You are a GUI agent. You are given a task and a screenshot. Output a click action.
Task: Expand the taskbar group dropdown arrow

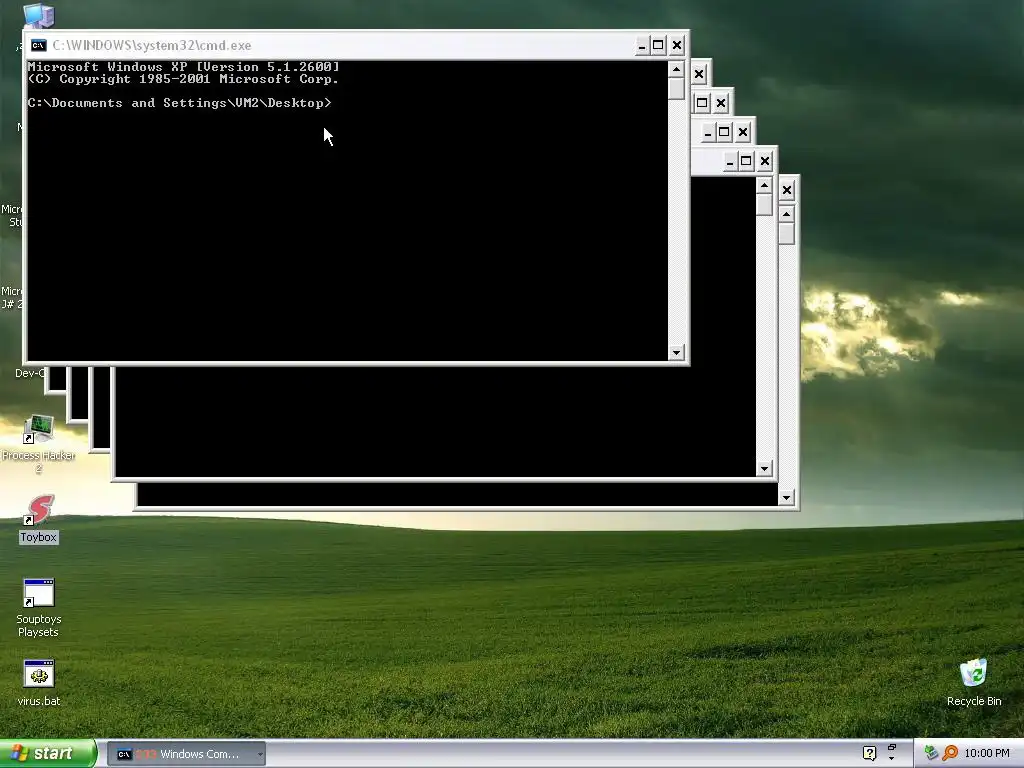point(260,754)
